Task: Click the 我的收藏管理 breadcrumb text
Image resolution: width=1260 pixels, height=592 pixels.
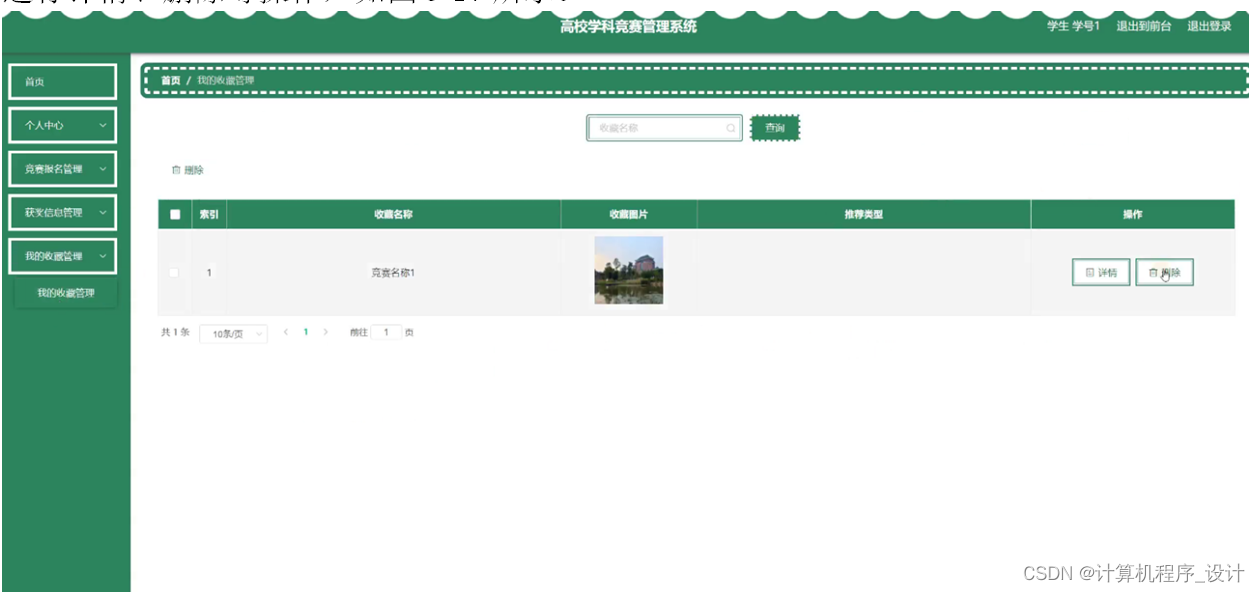Action: [225, 80]
